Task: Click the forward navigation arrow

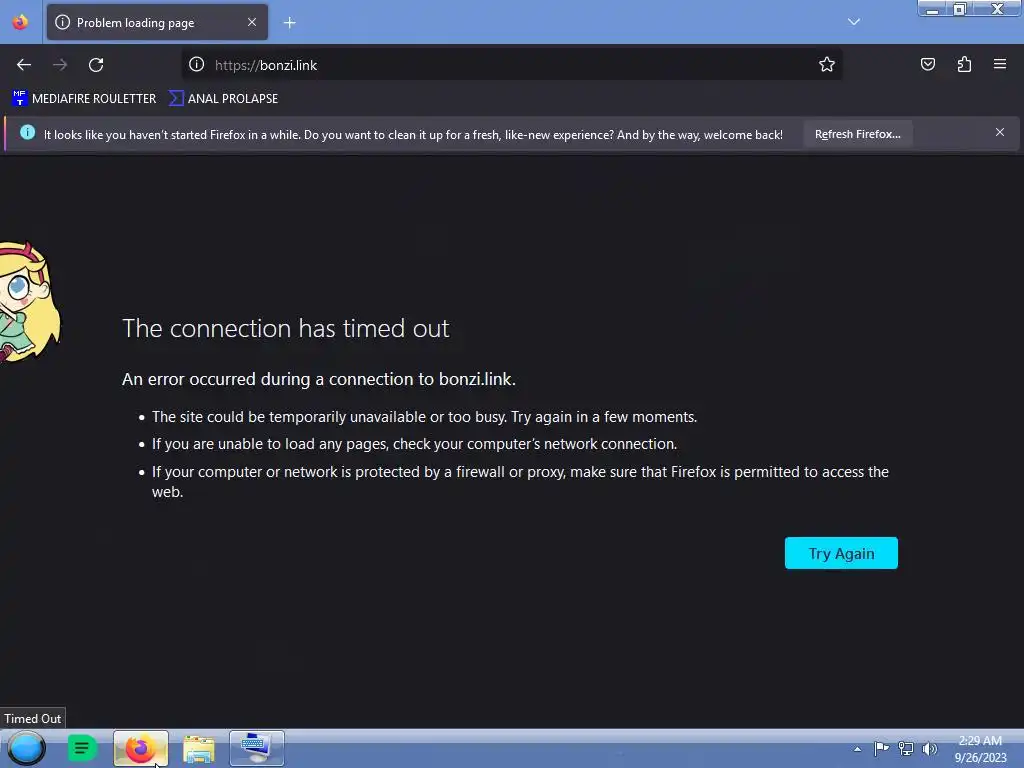Action: (x=60, y=65)
